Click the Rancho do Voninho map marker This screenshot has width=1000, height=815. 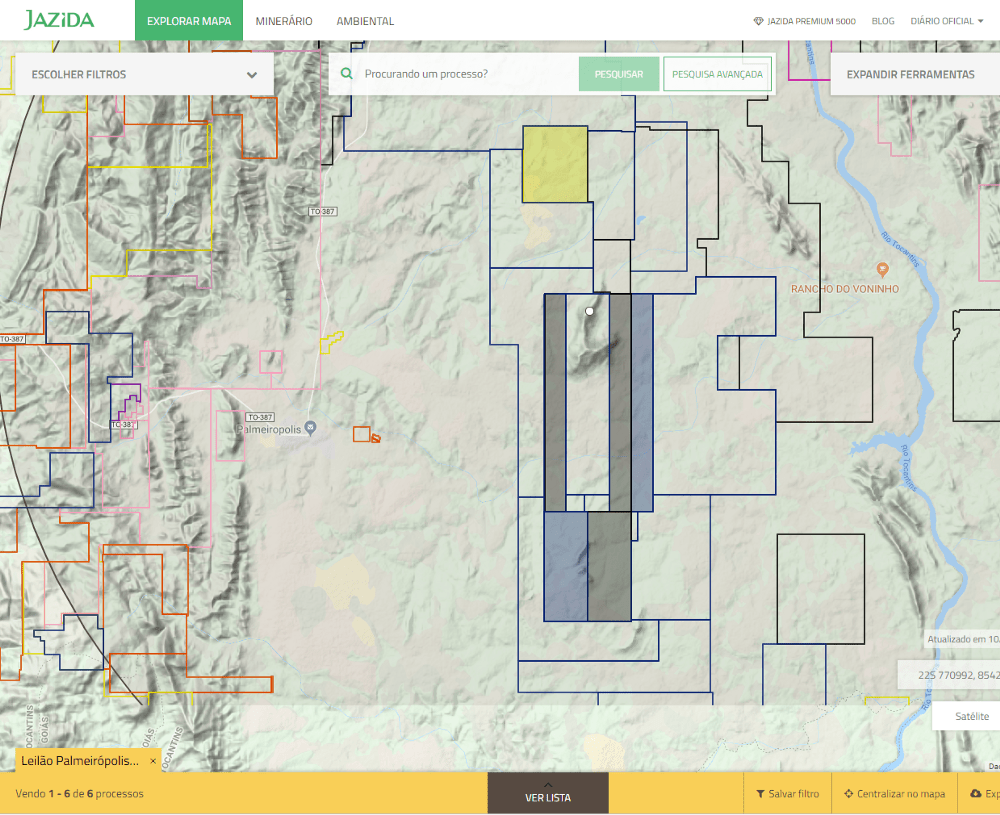click(882, 270)
